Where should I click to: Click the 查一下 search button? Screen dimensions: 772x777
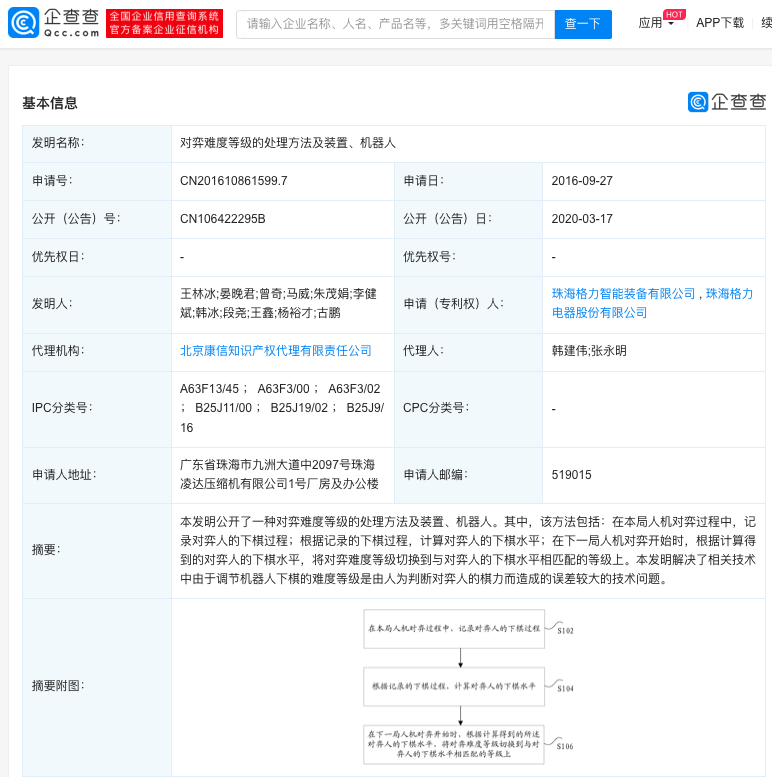(x=583, y=24)
